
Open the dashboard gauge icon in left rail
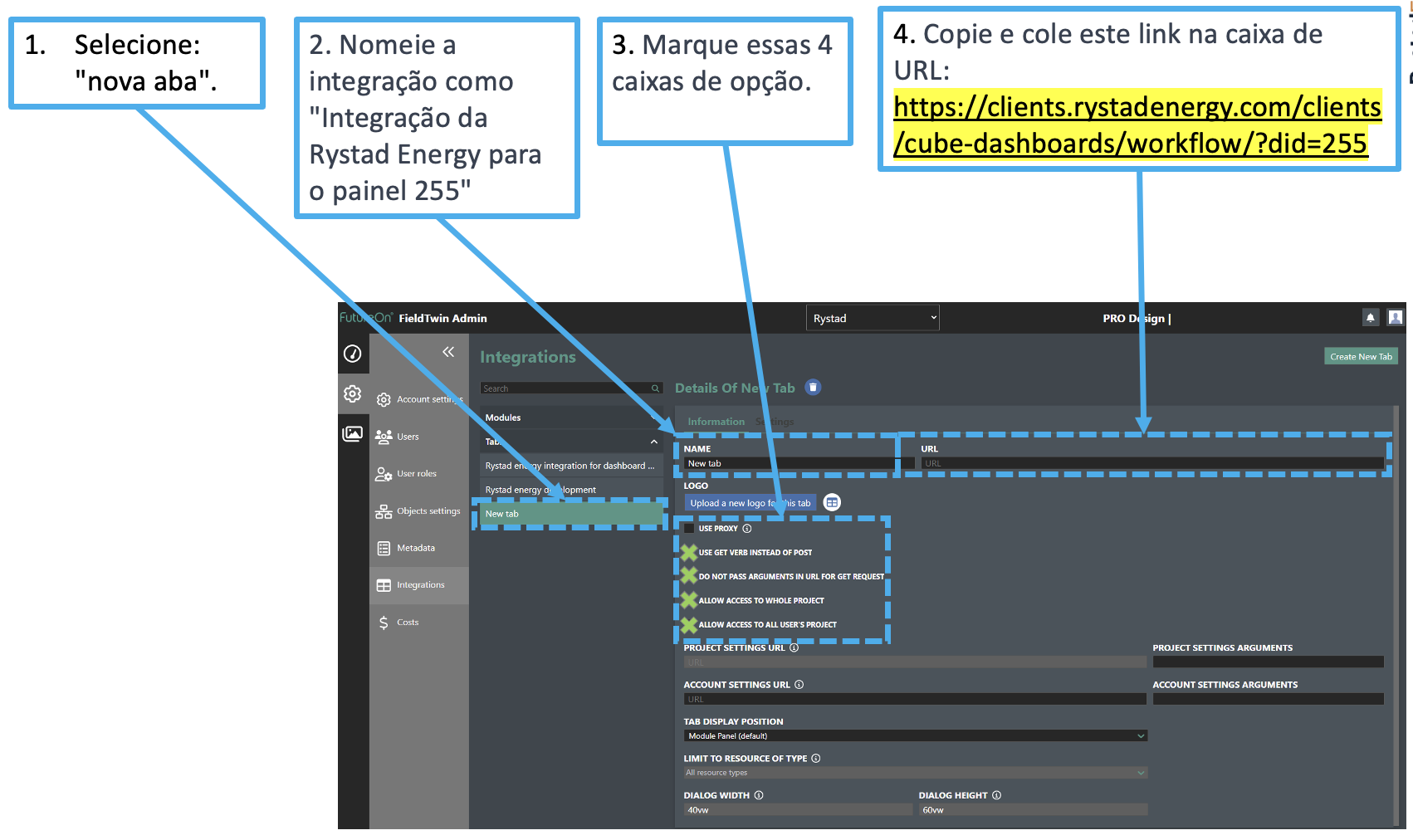click(353, 354)
